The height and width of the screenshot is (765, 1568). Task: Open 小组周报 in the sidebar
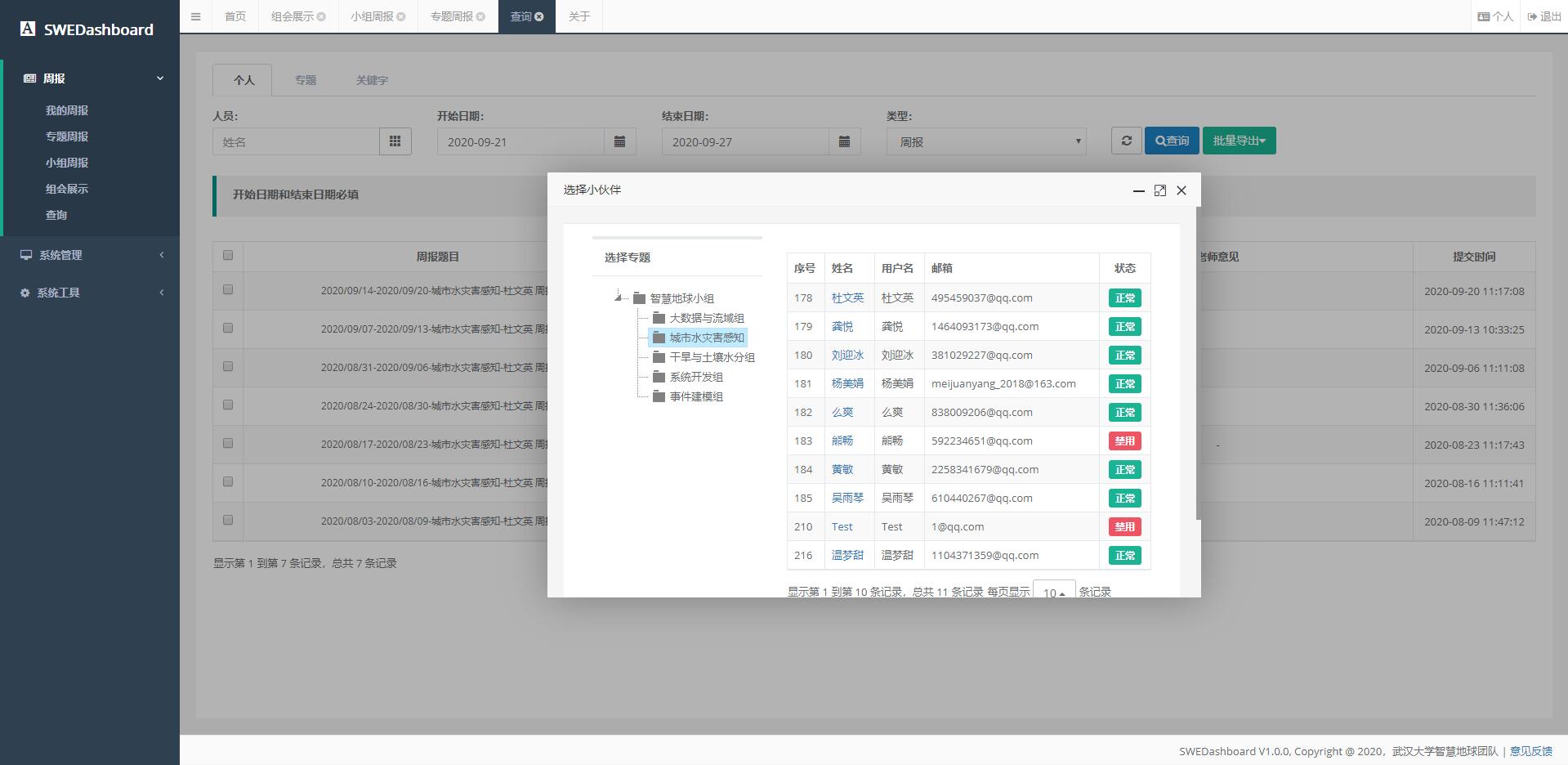67,163
